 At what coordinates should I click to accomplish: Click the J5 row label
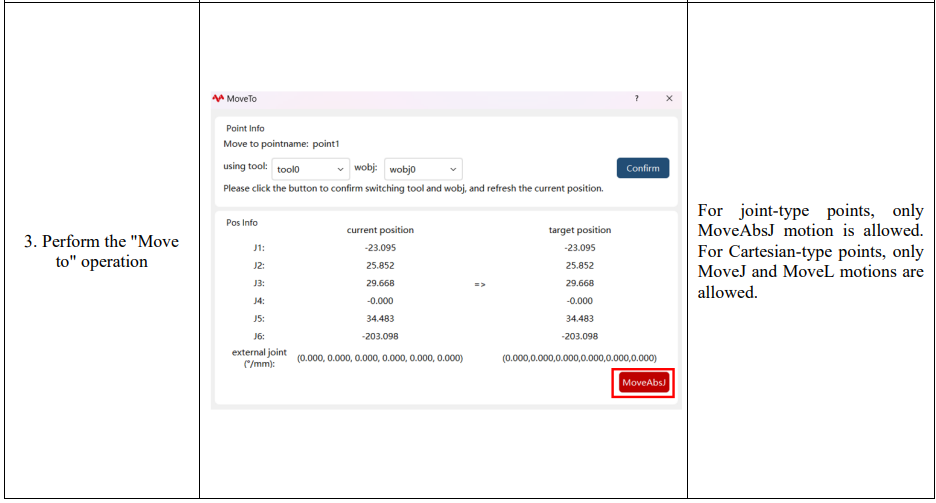coord(258,319)
